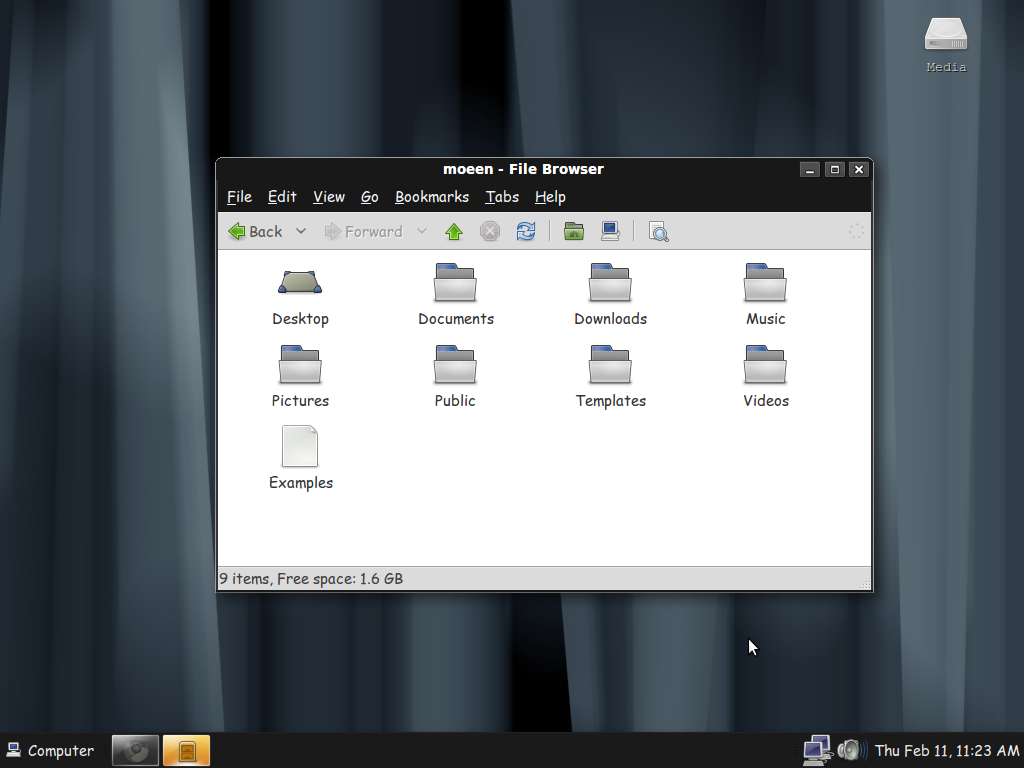Select the Public folder icon
Screen dimensions: 1024x768
[455, 364]
